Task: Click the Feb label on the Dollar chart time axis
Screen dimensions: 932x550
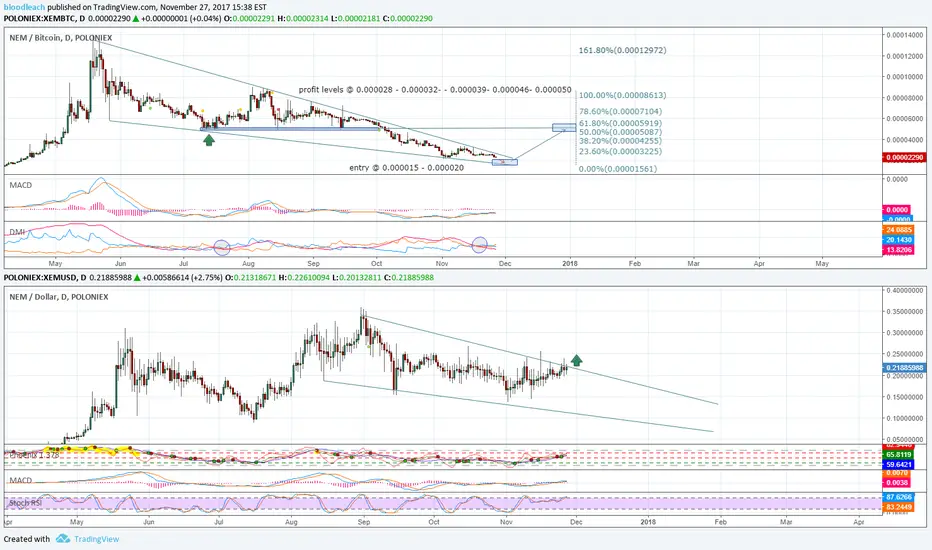Action: pyautogui.click(x=720, y=521)
